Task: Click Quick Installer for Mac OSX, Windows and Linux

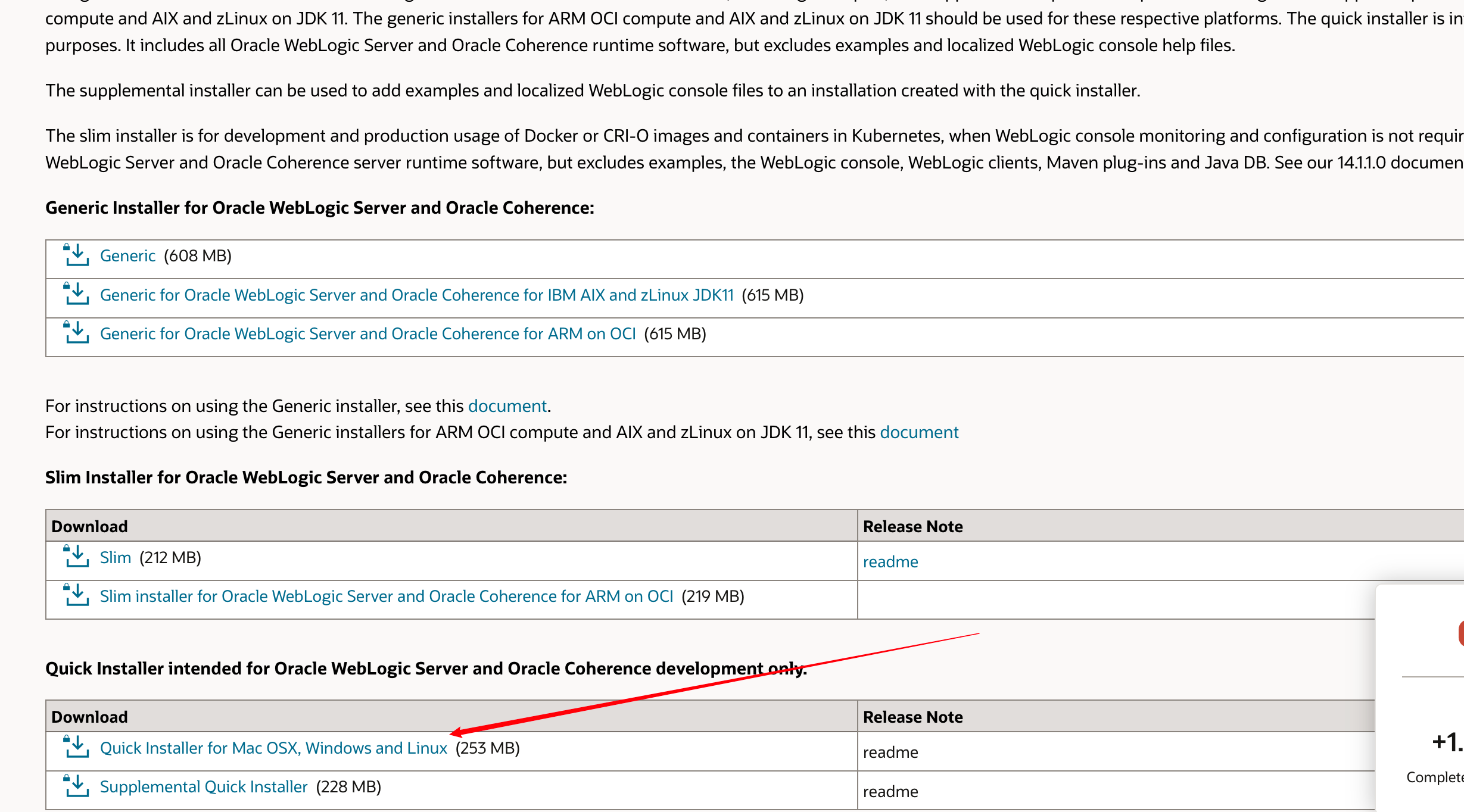Action: 274,748
